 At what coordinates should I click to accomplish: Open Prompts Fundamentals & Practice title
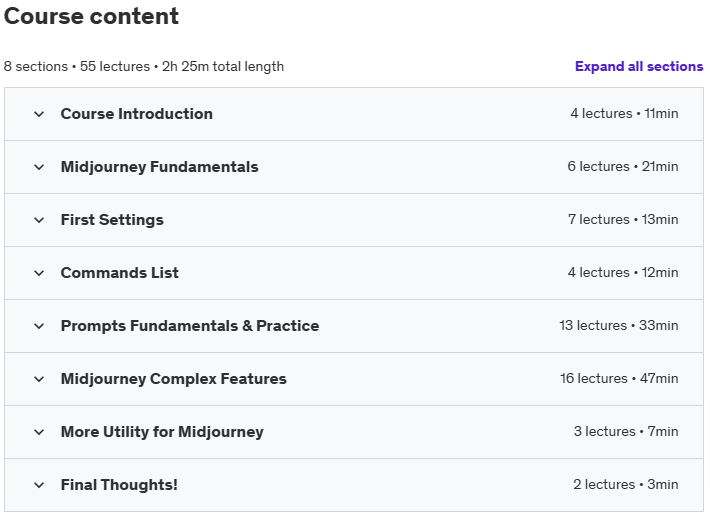pos(190,325)
